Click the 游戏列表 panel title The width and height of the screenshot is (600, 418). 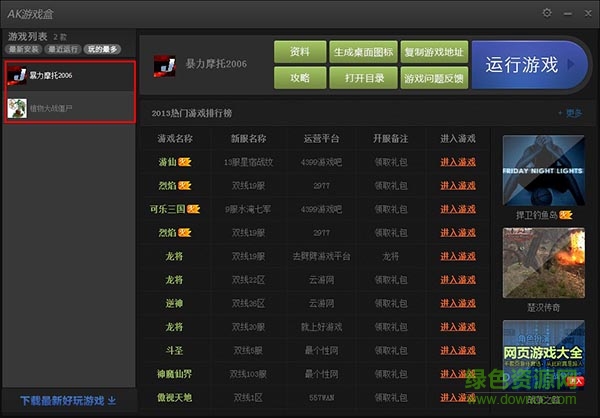(x=28, y=36)
